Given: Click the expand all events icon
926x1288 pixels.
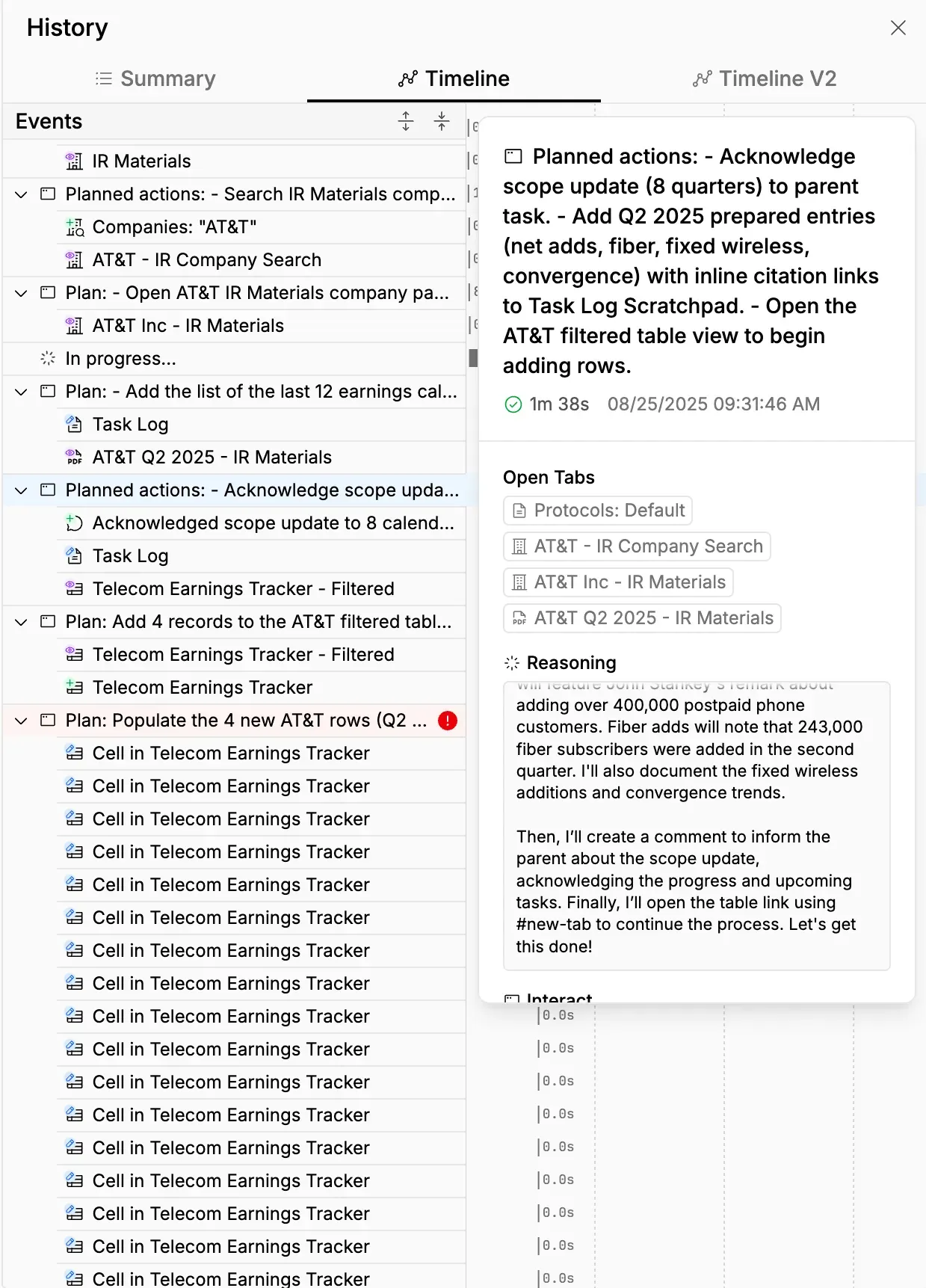Looking at the screenshot, I should tap(406, 121).
